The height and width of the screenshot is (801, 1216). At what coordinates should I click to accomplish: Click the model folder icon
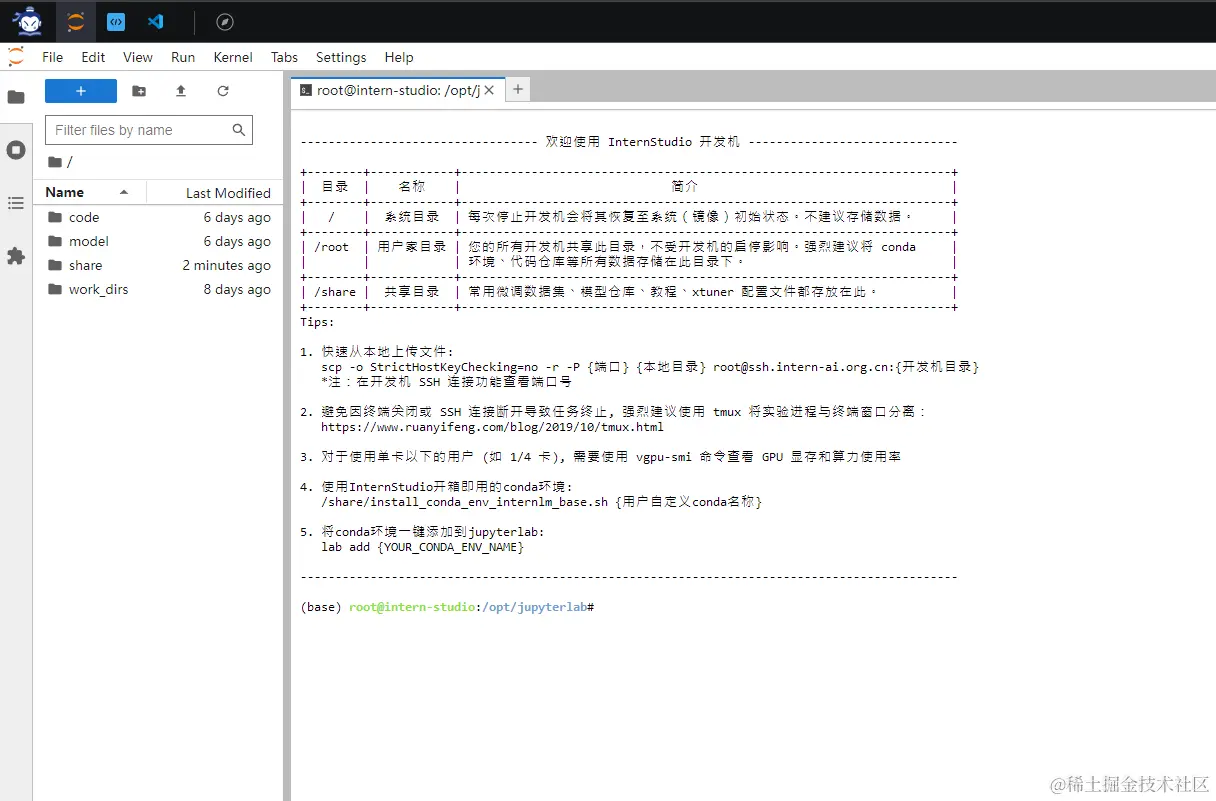pos(54,241)
